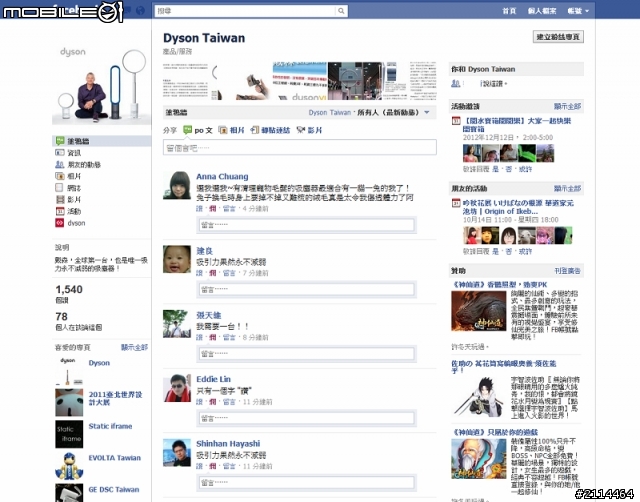Click Shinhan Hayashi's profile picture
Image resolution: width=640 pixels, height=502 pixels.
(x=177, y=453)
